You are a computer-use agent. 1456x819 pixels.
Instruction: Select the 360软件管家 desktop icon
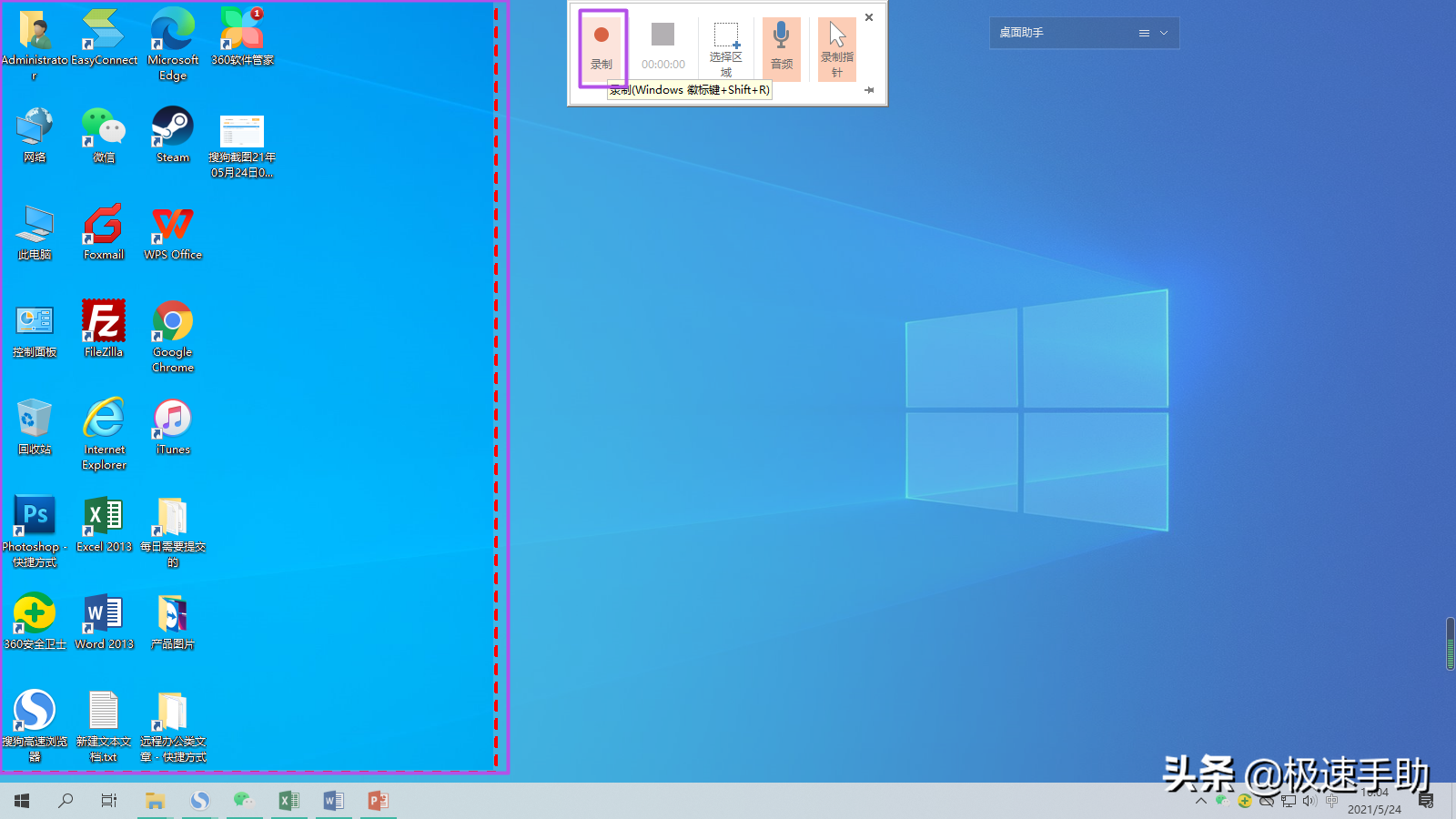242,37
